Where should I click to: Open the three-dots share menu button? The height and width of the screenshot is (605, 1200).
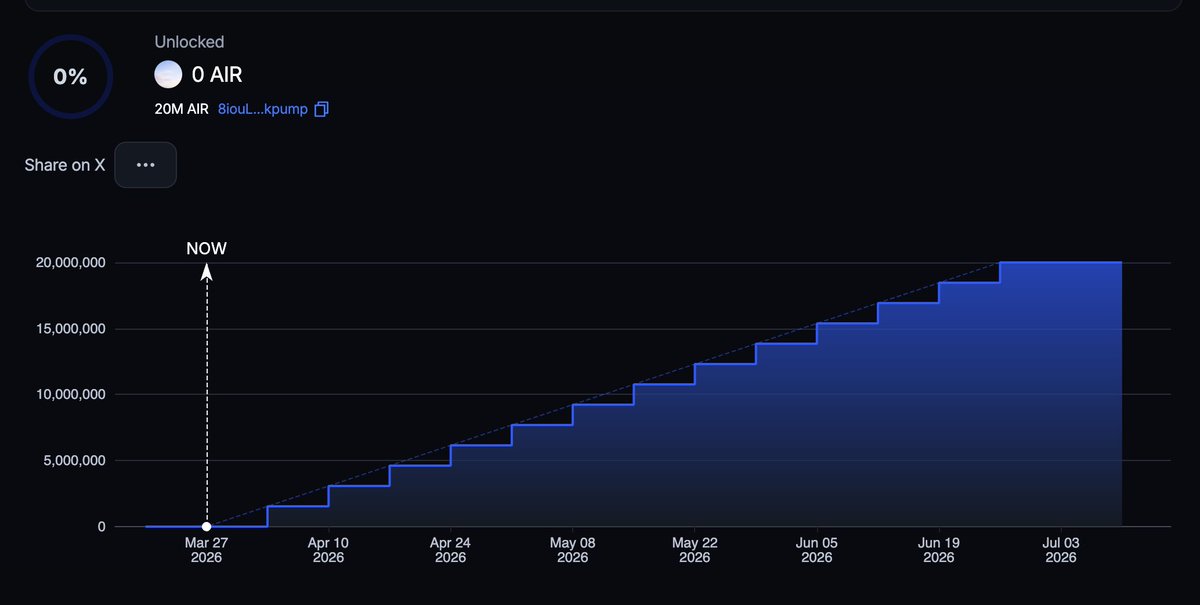[x=145, y=165]
